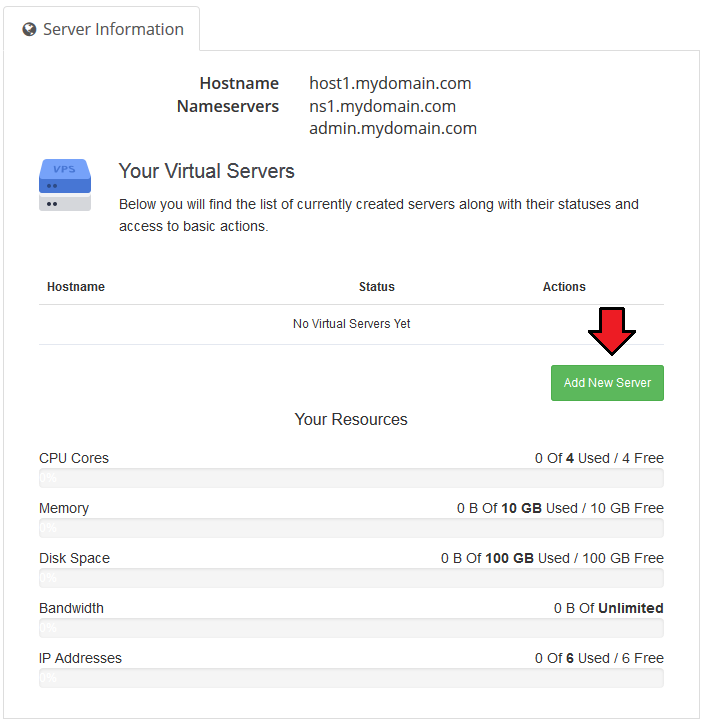
Task: Click the VPS server stack icon
Action: coord(65,185)
